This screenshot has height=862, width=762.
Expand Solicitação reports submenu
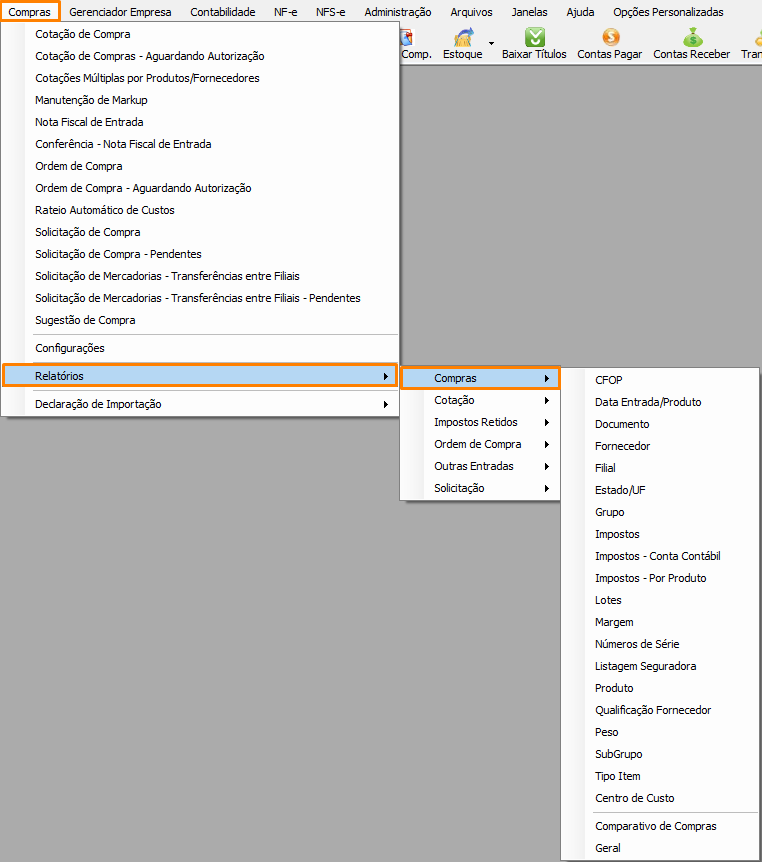pos(481,488)
